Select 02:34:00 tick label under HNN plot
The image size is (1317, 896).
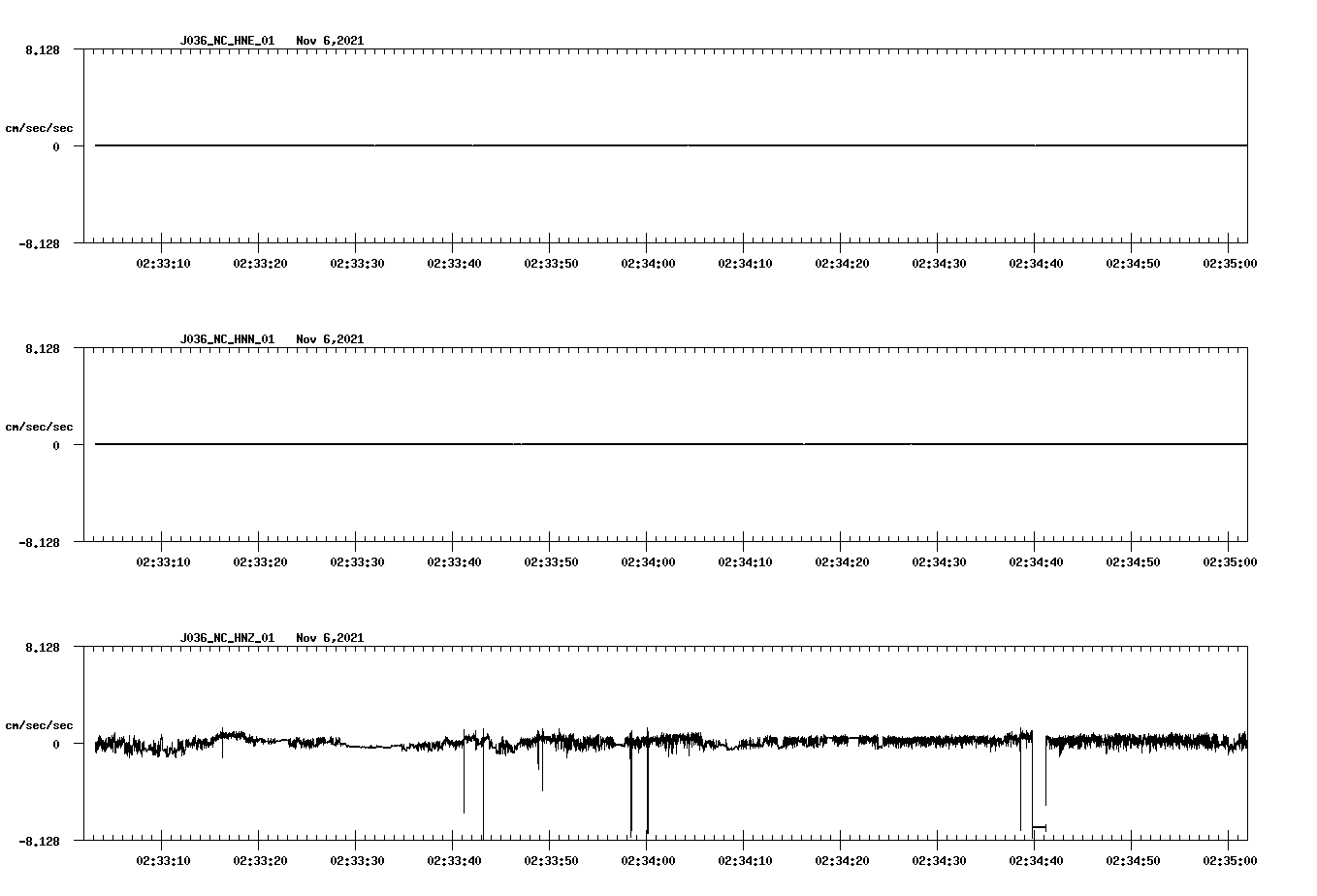648,561
